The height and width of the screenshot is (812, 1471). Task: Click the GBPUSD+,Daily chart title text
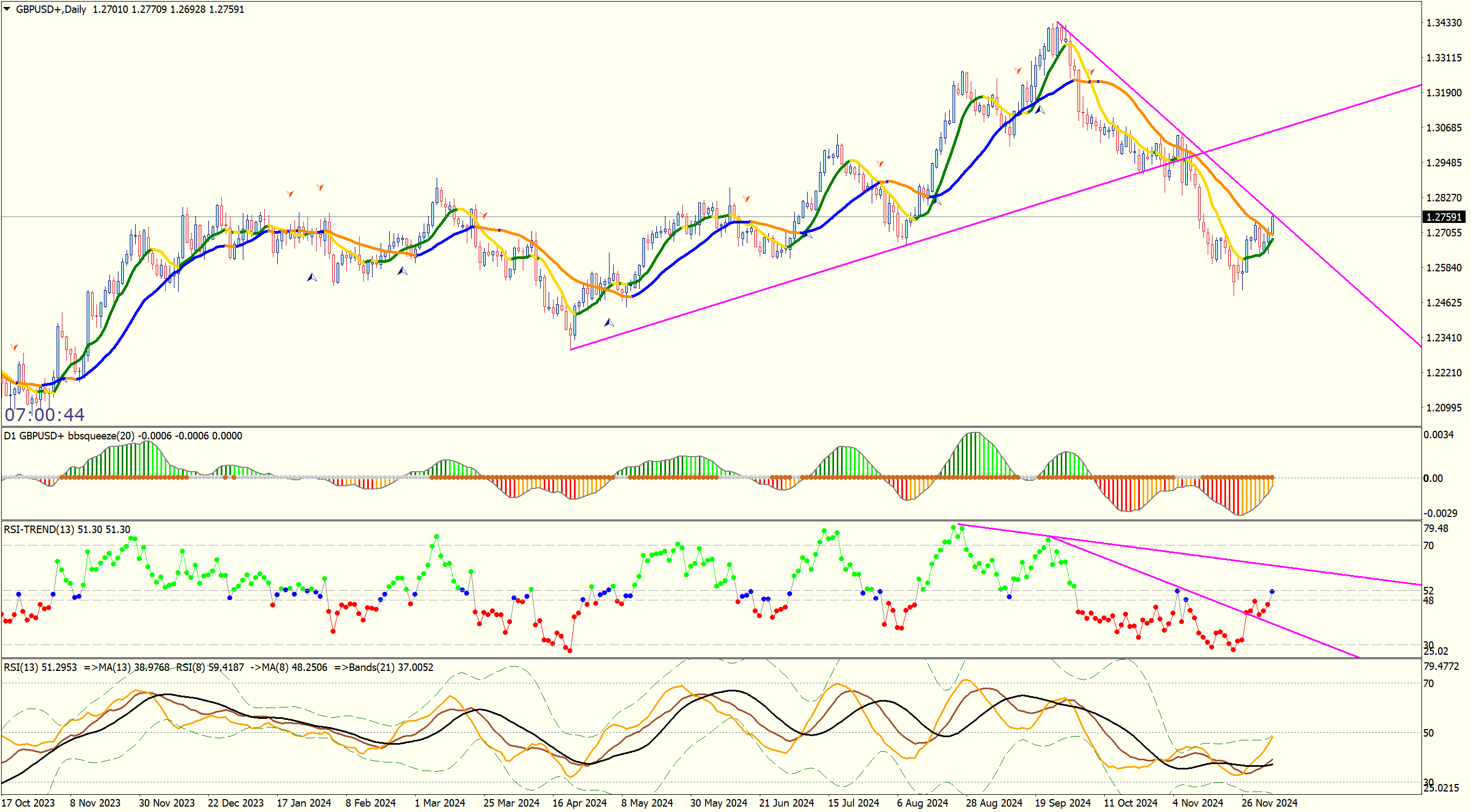click(51, 9)
